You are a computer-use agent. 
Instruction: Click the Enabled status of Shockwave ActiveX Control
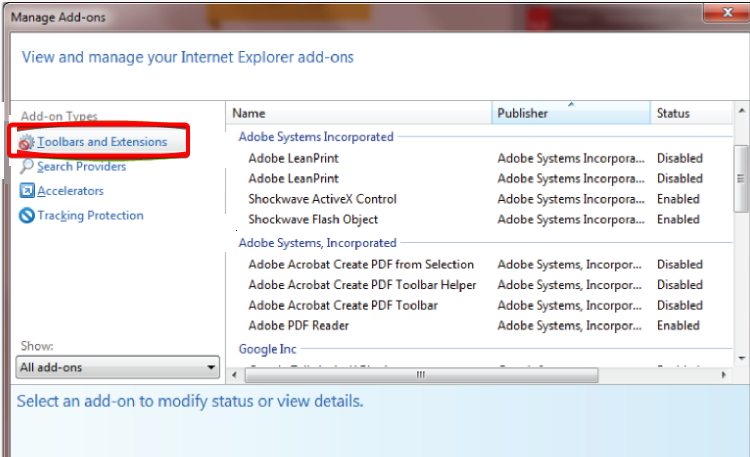coord(678,199)
